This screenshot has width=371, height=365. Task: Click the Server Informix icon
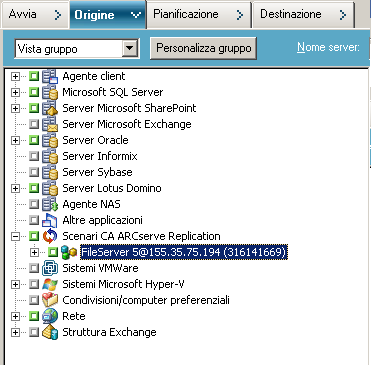[x=50, y=156]
